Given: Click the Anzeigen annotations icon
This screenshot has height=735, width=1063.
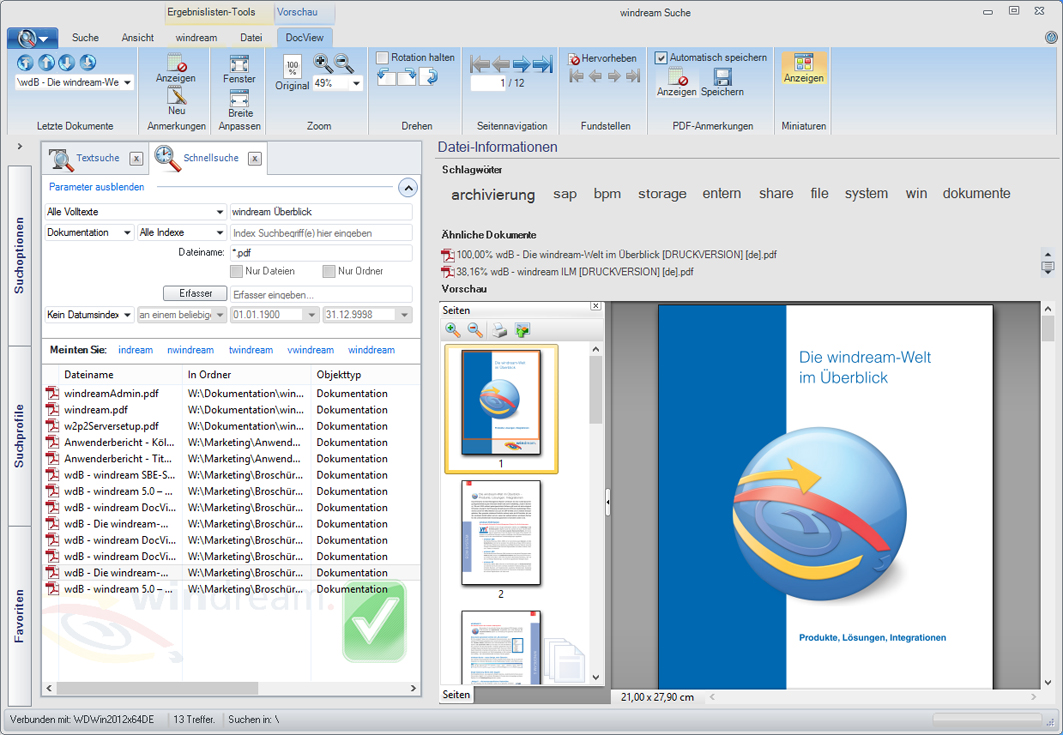Looking at the screenshot, I should coord(176,68).
